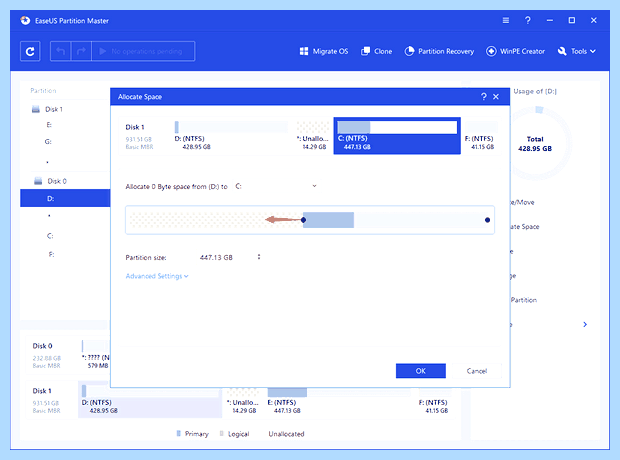This screenshot has height=460, width=620.
Task: Launch Partition Recovery
Action: tap(439, 51)
